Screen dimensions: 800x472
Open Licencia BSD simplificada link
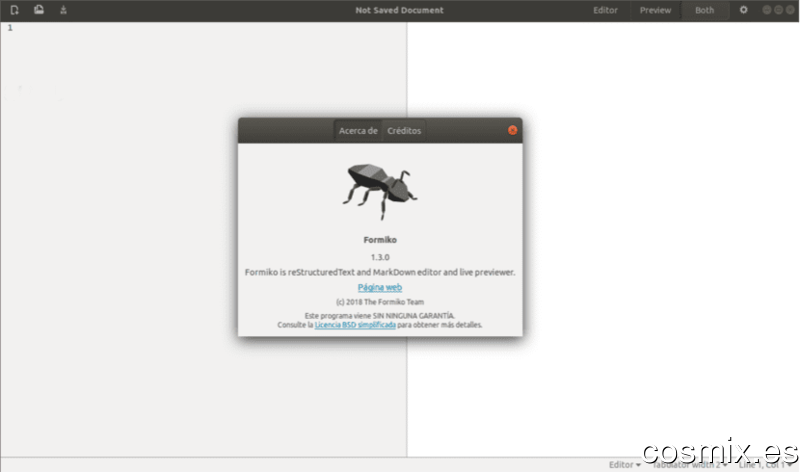click(x=355, y=325)
